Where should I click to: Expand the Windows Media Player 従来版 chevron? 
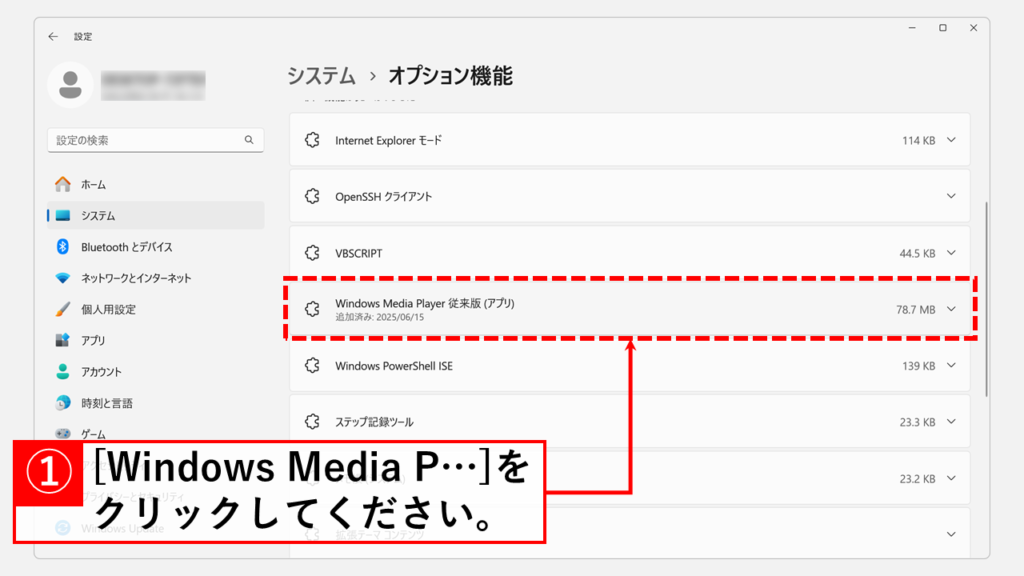[x=952, y=309]
